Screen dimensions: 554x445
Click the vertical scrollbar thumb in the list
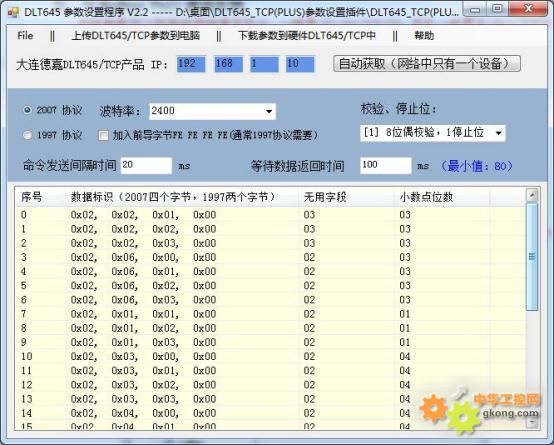click(x=532, y=257)
